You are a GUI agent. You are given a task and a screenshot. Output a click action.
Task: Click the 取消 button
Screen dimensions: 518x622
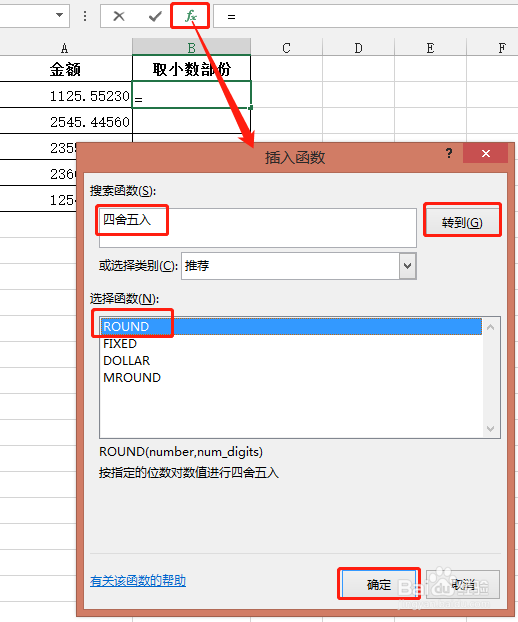463,584
